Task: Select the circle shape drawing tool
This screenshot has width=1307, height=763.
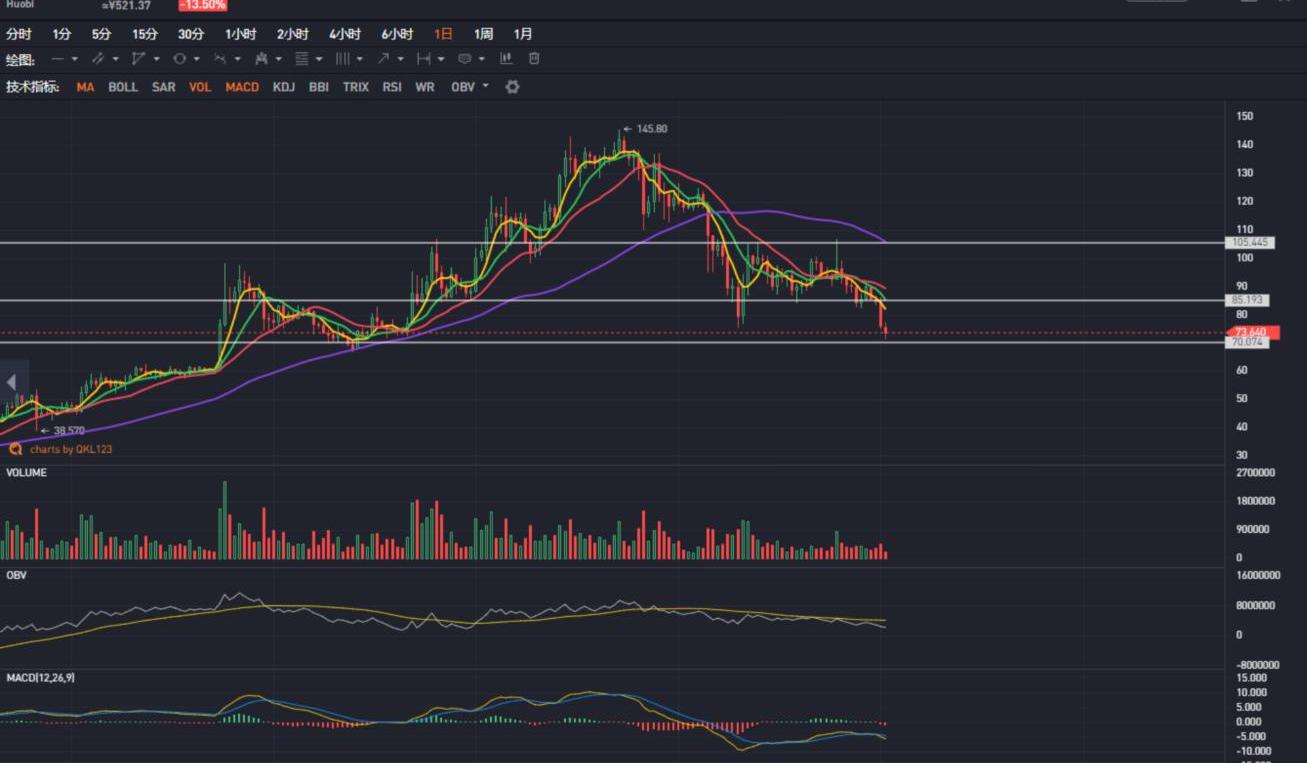Action: coord(180,59)
